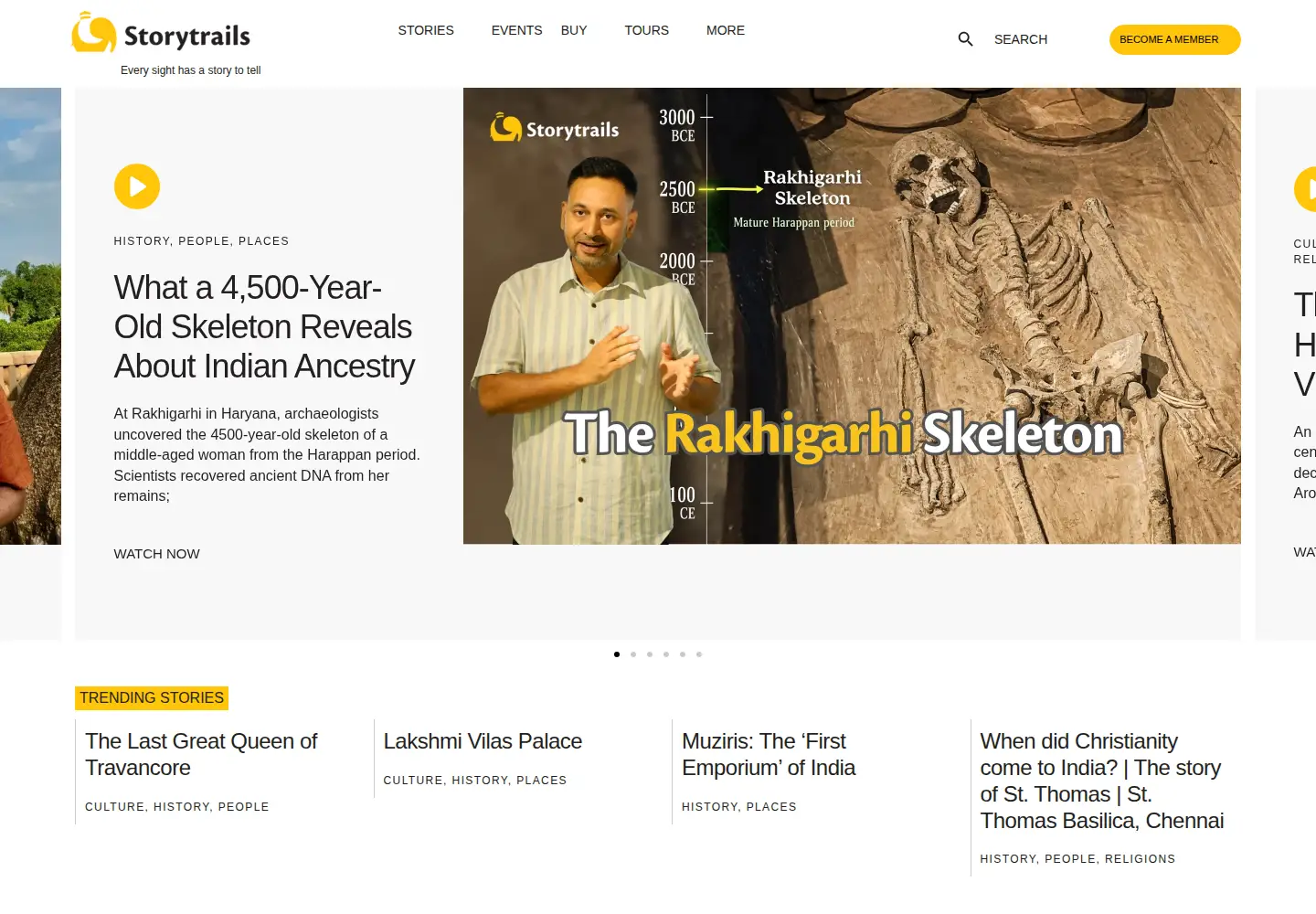Go to the sixth carousel slide dot

point(699,654)
